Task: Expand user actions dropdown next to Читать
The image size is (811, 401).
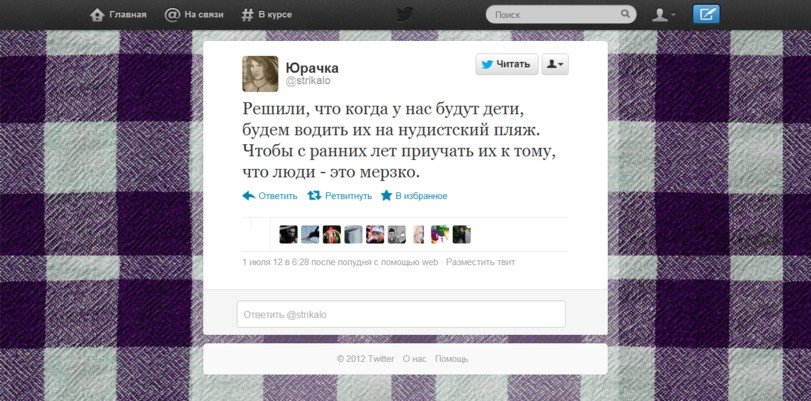Action: (555, 64)
